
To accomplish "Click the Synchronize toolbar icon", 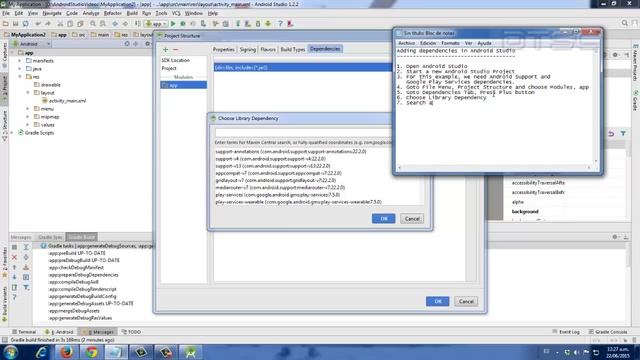I will [x=25, y=24].
